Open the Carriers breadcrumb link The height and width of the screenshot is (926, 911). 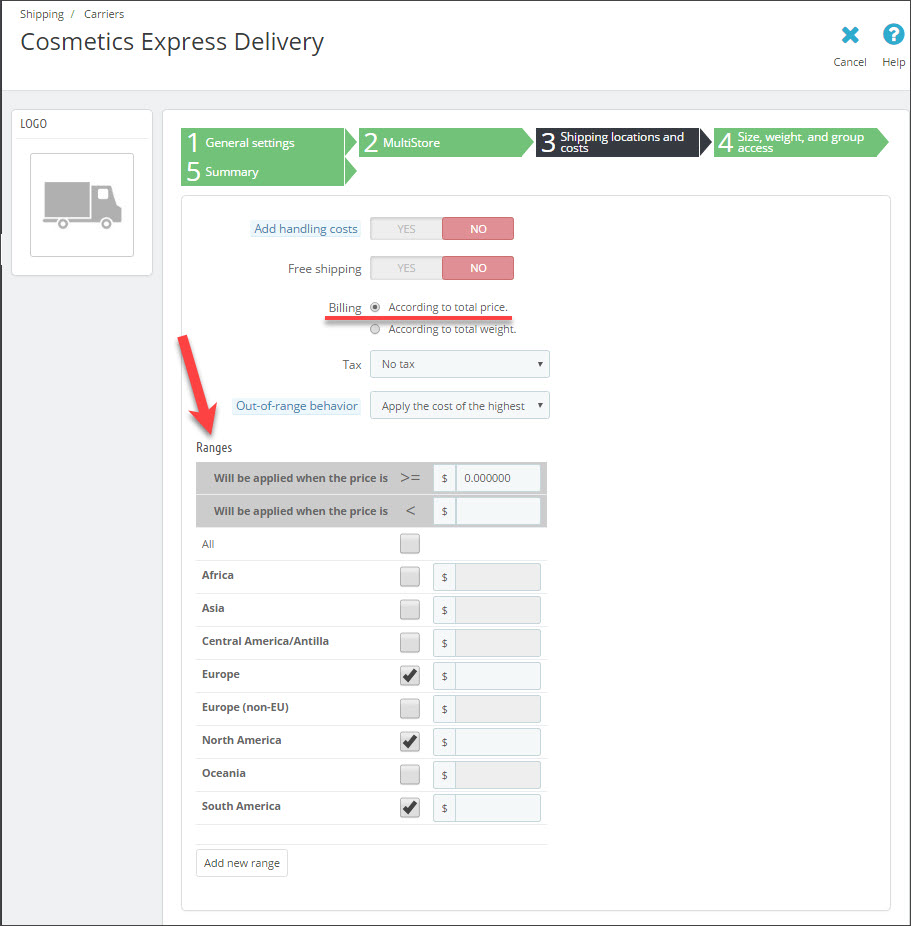104,13
